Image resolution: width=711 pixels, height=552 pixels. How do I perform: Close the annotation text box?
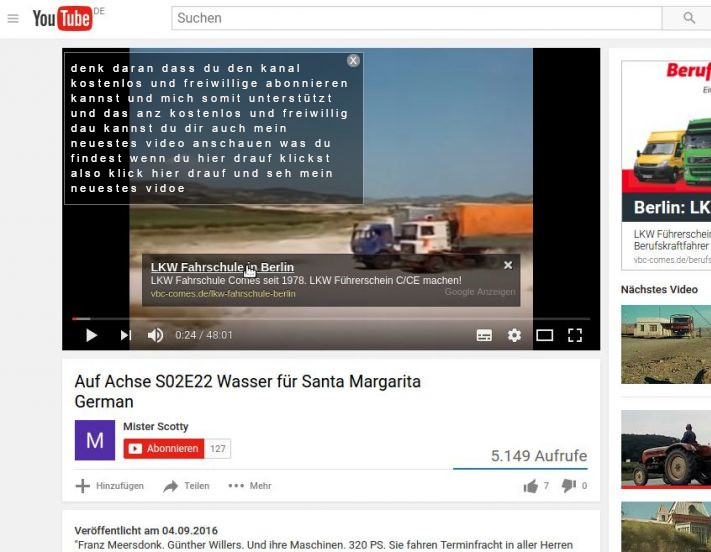point(353,61)
